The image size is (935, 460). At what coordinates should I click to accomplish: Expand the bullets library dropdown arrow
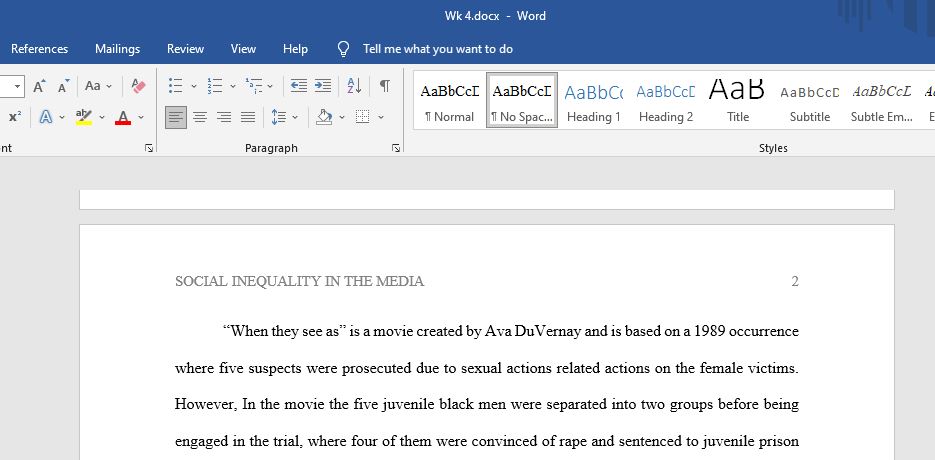point(193,87)
